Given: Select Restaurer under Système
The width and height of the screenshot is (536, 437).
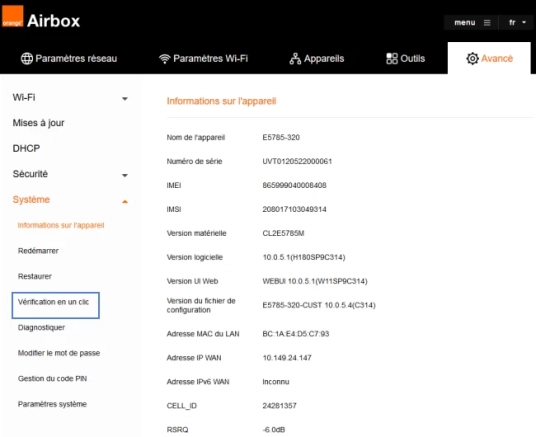Looking at the screenshot, I should (35, 276).
